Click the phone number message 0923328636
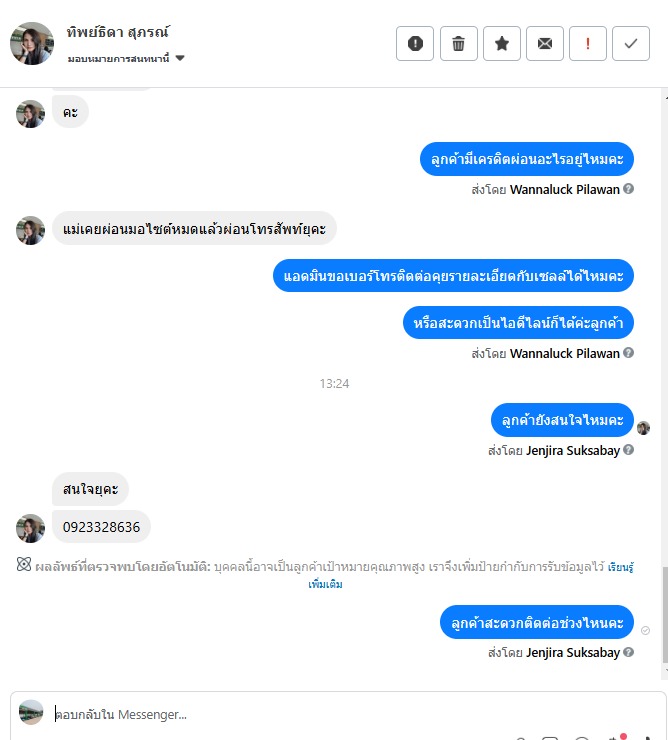668x740 pixels. (101, 527)
